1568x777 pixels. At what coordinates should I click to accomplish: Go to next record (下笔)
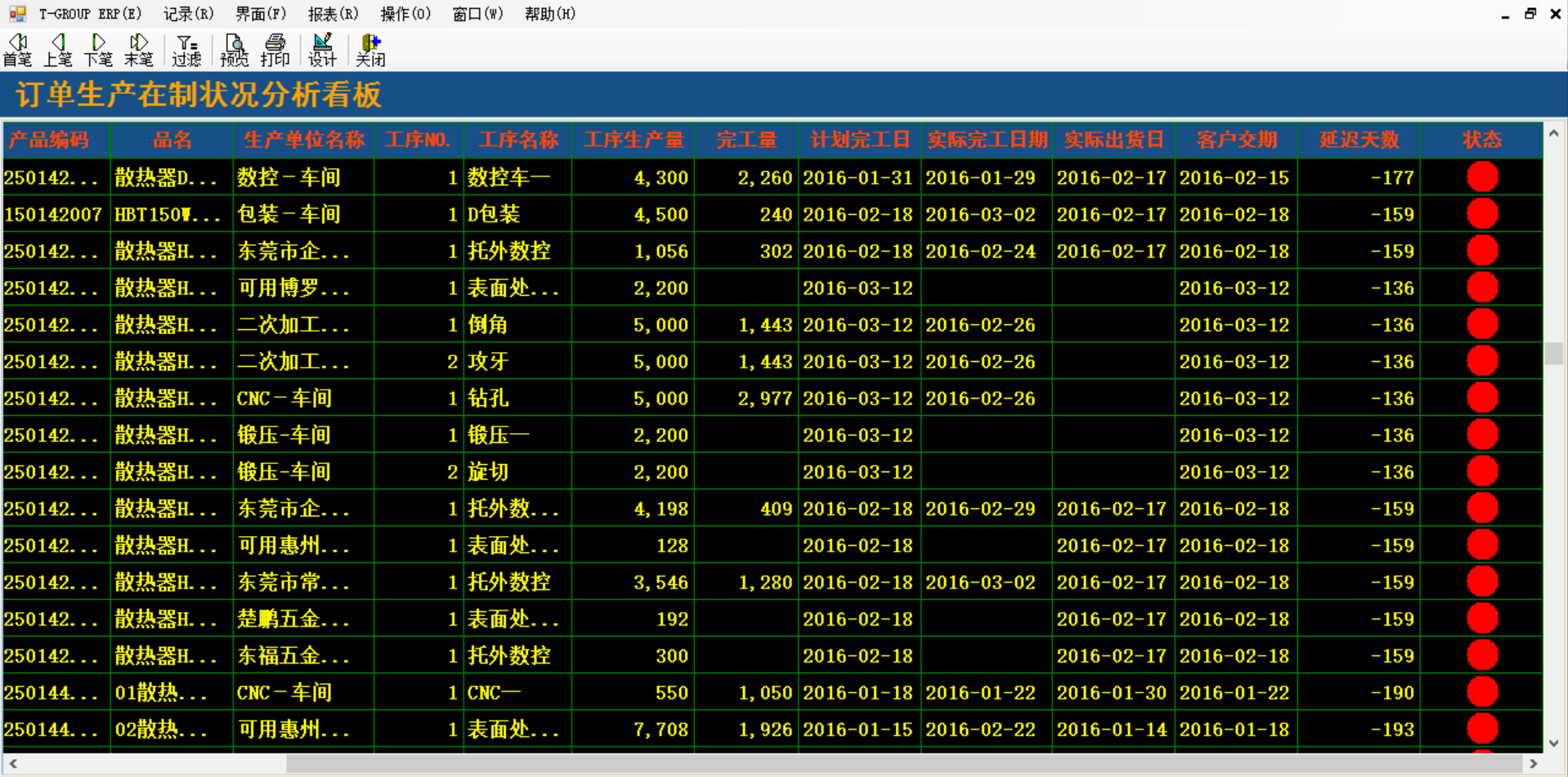[x=98, y=50]
